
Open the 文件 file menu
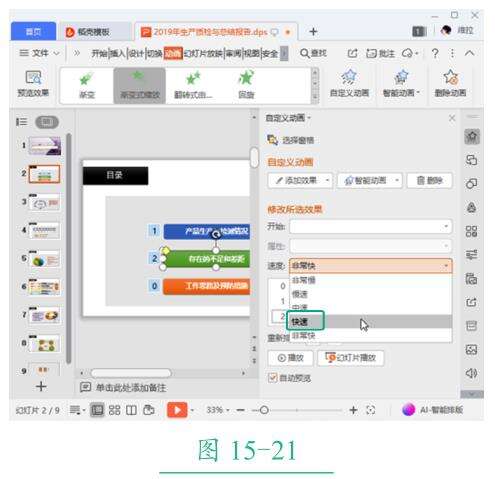pos(40,53)
